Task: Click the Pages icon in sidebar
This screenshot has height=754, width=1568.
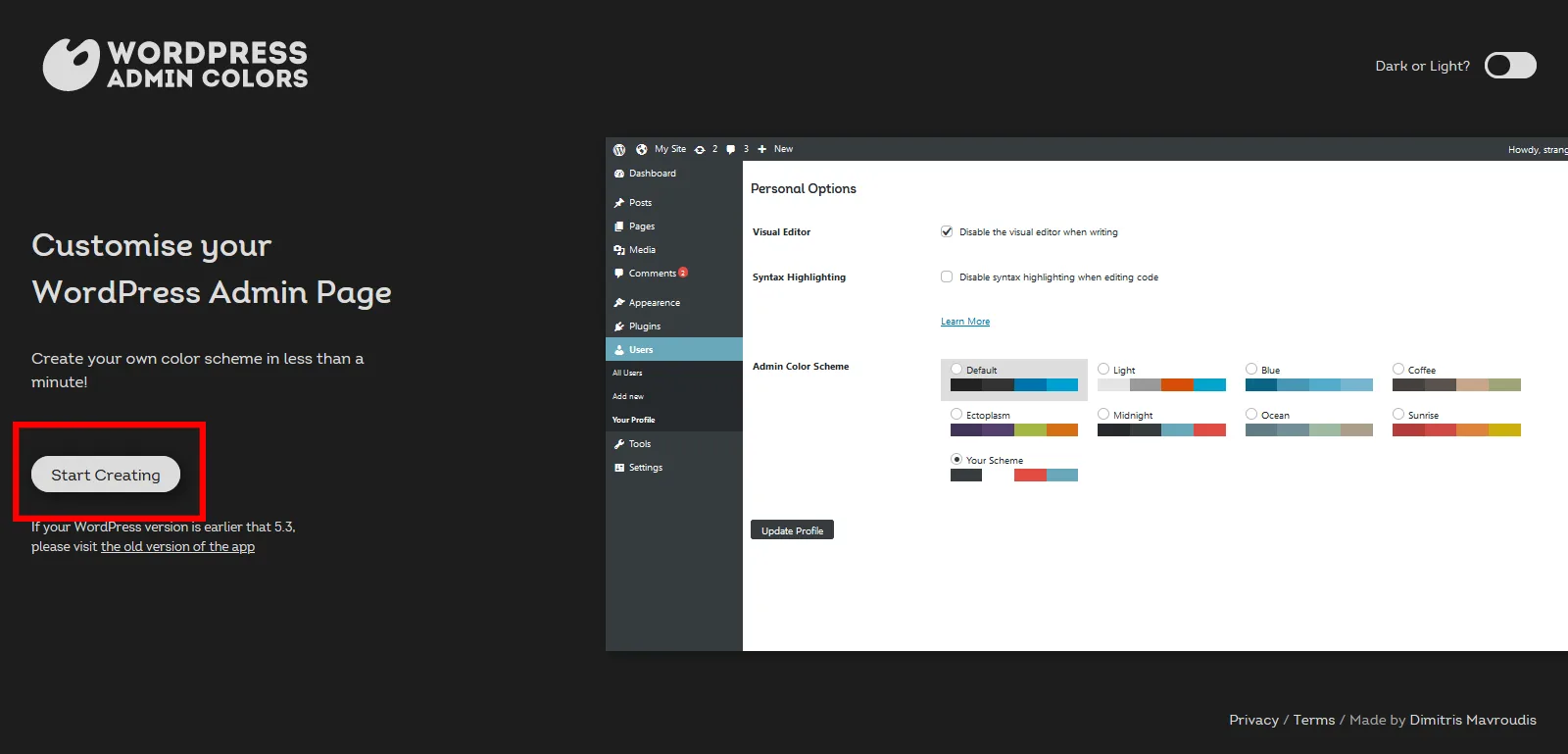Action: pyautogui.click(x=619, y=226)
